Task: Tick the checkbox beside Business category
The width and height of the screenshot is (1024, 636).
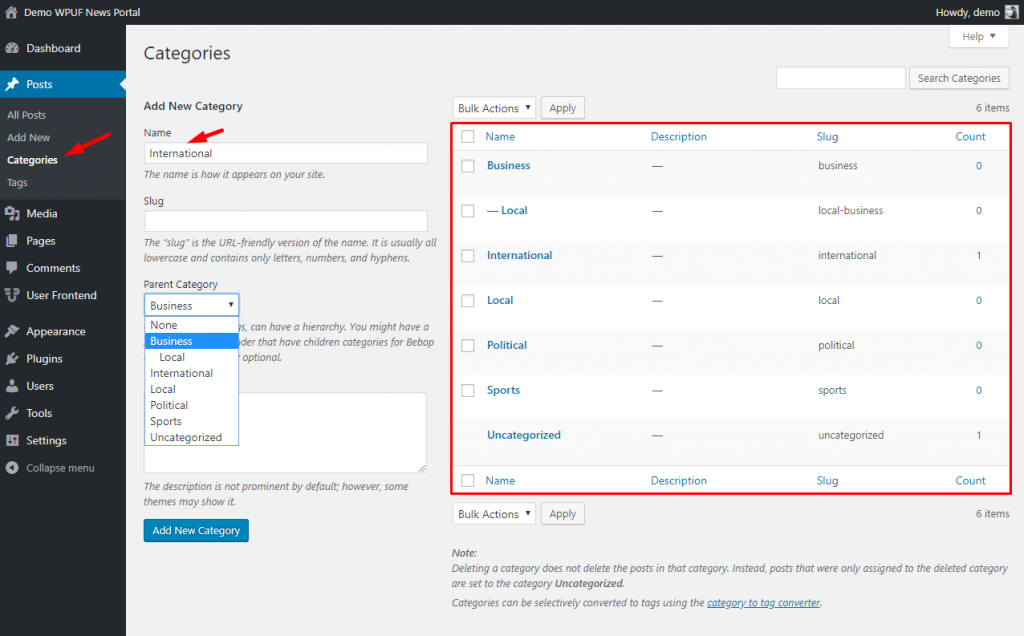Action: [x=467, y=166]
